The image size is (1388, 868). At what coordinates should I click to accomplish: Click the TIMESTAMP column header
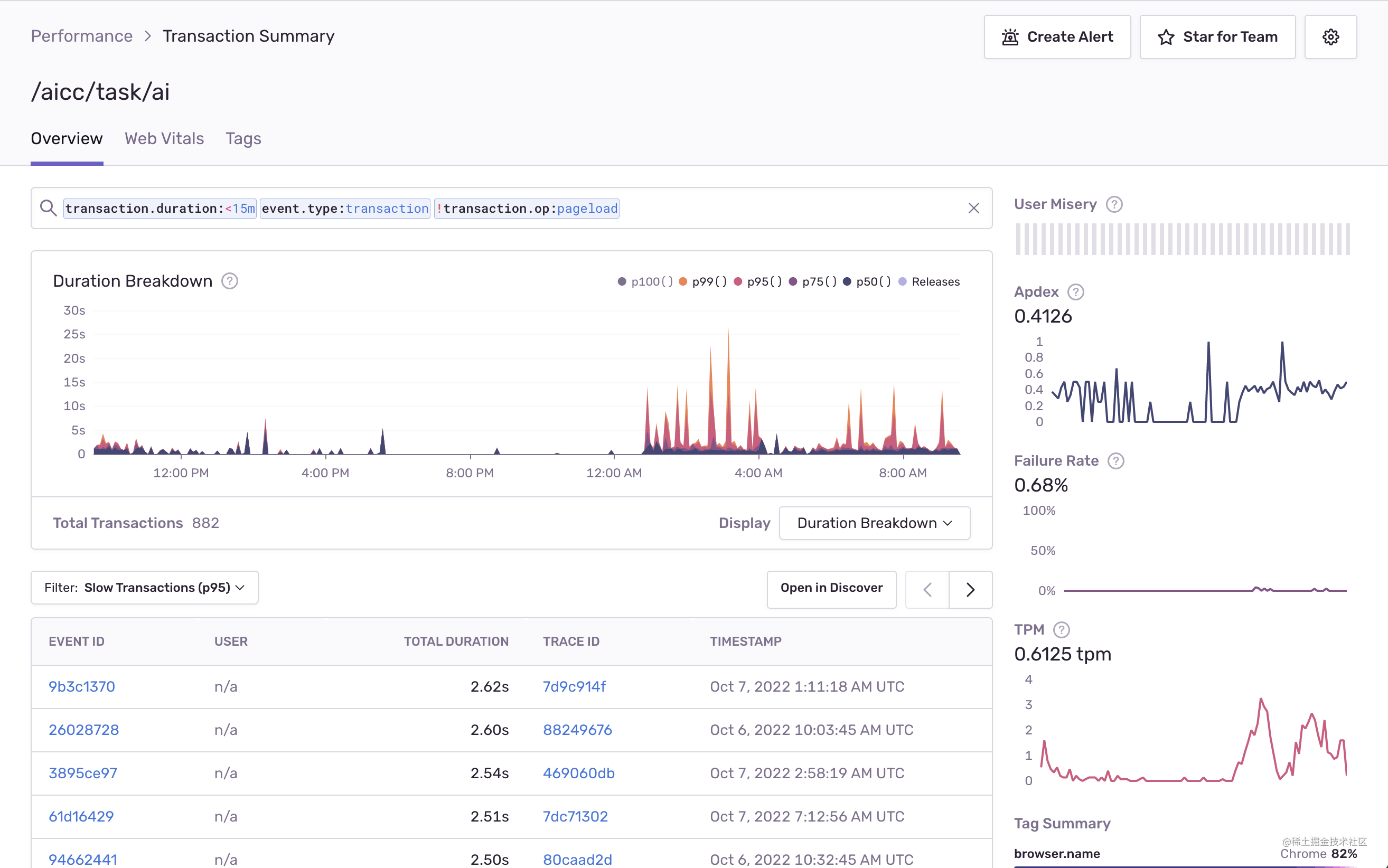click(745, 641)
